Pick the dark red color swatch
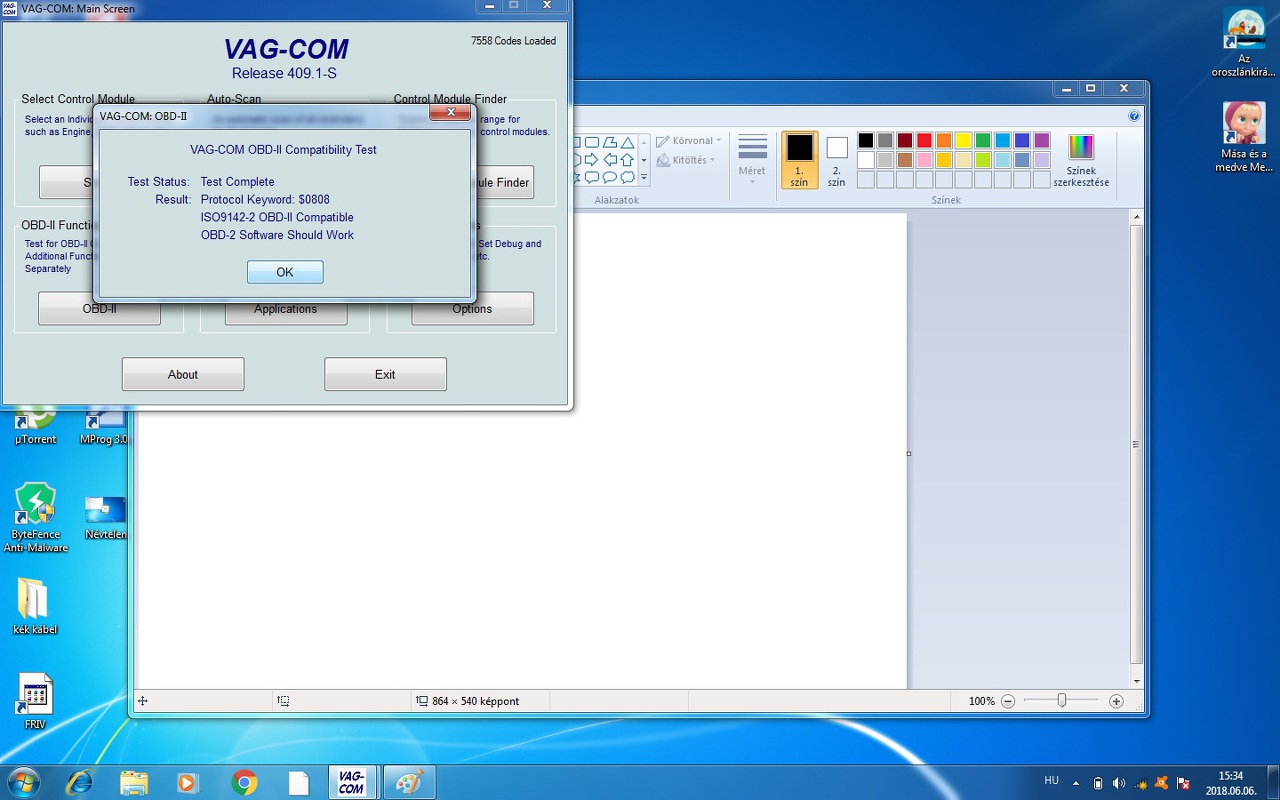 click(905, 141)
